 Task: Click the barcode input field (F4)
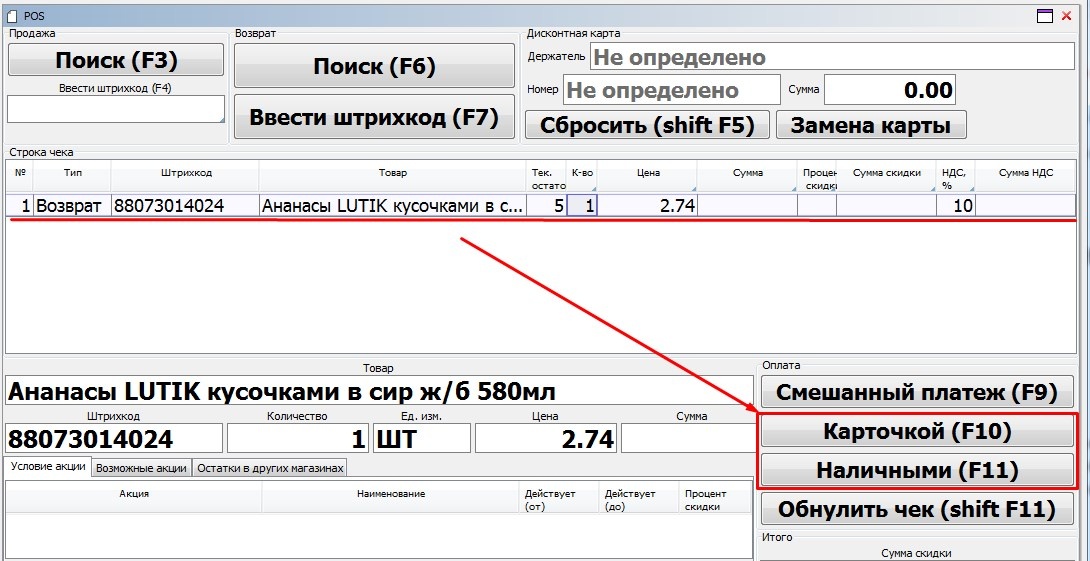coord(116,109)
